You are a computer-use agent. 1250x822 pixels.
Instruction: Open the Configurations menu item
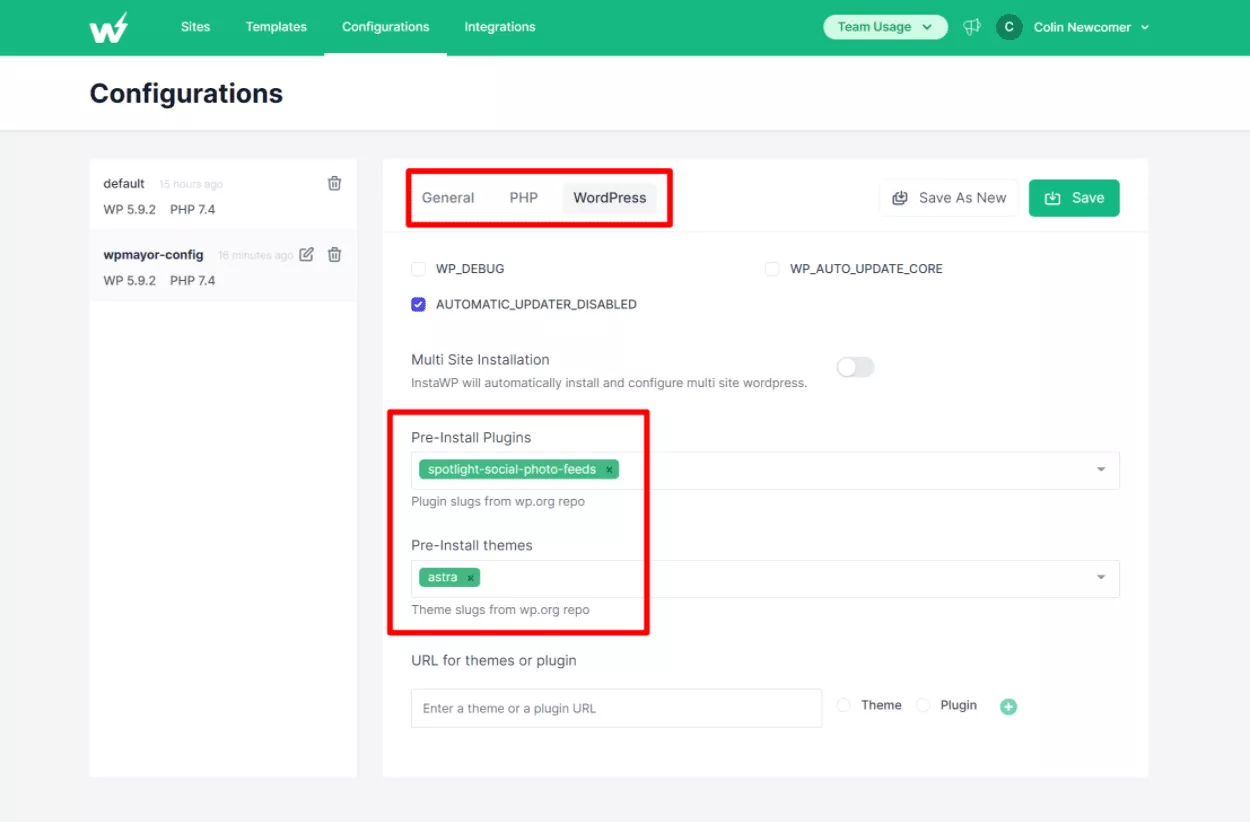(x=385, y=27)
